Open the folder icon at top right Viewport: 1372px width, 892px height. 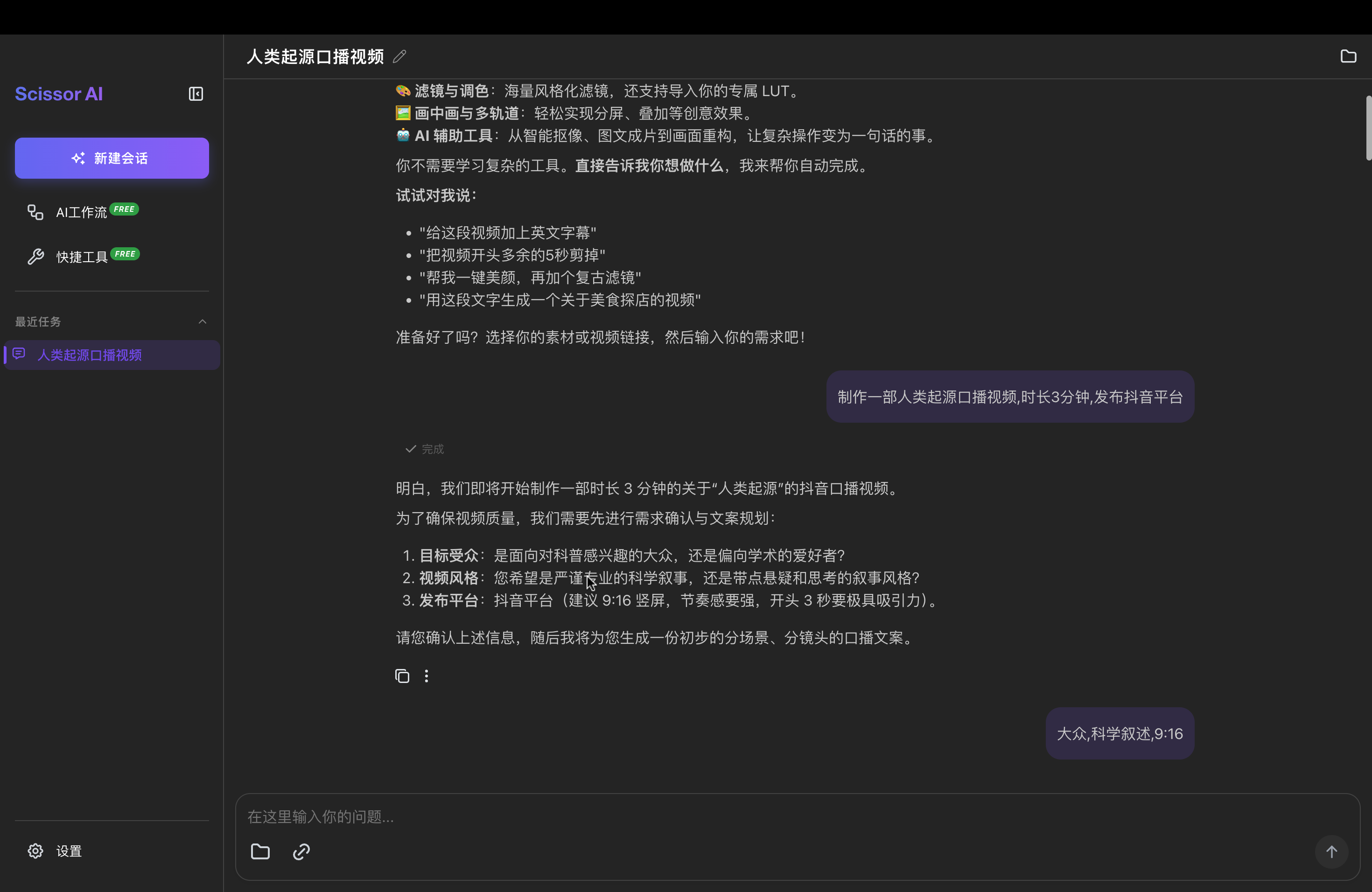point(1349,56)
